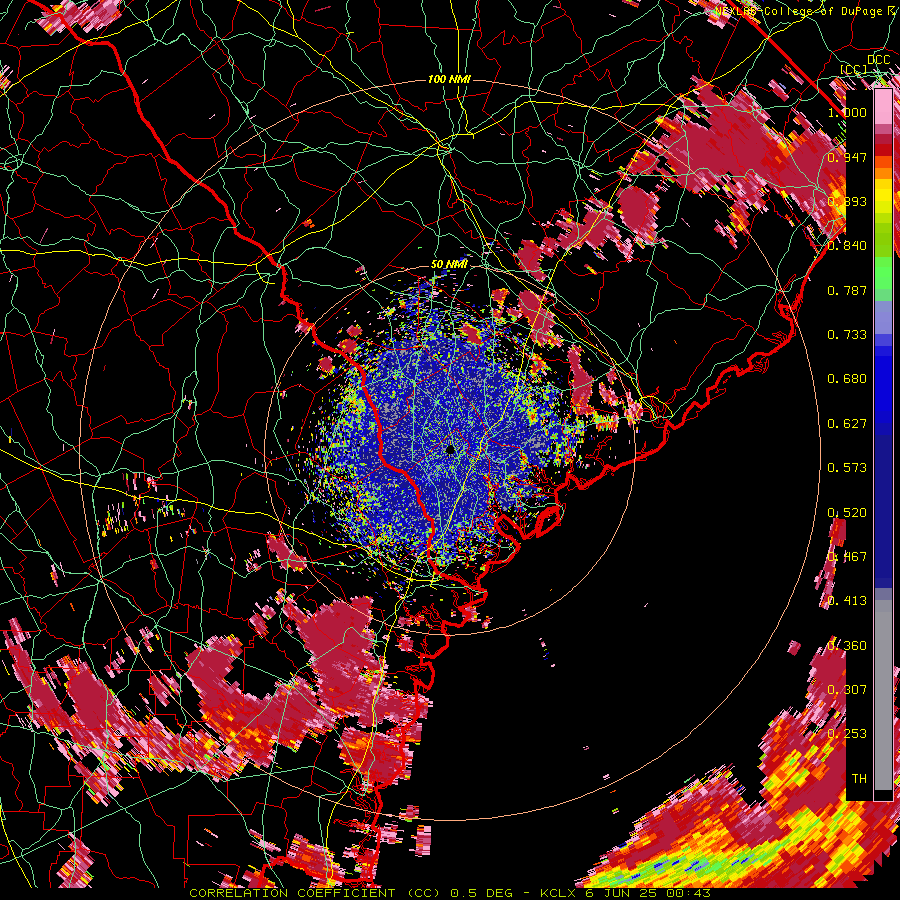Click the 0.733 value on the color scale
Screen dimensions: 900x900
tap(847, 335)
